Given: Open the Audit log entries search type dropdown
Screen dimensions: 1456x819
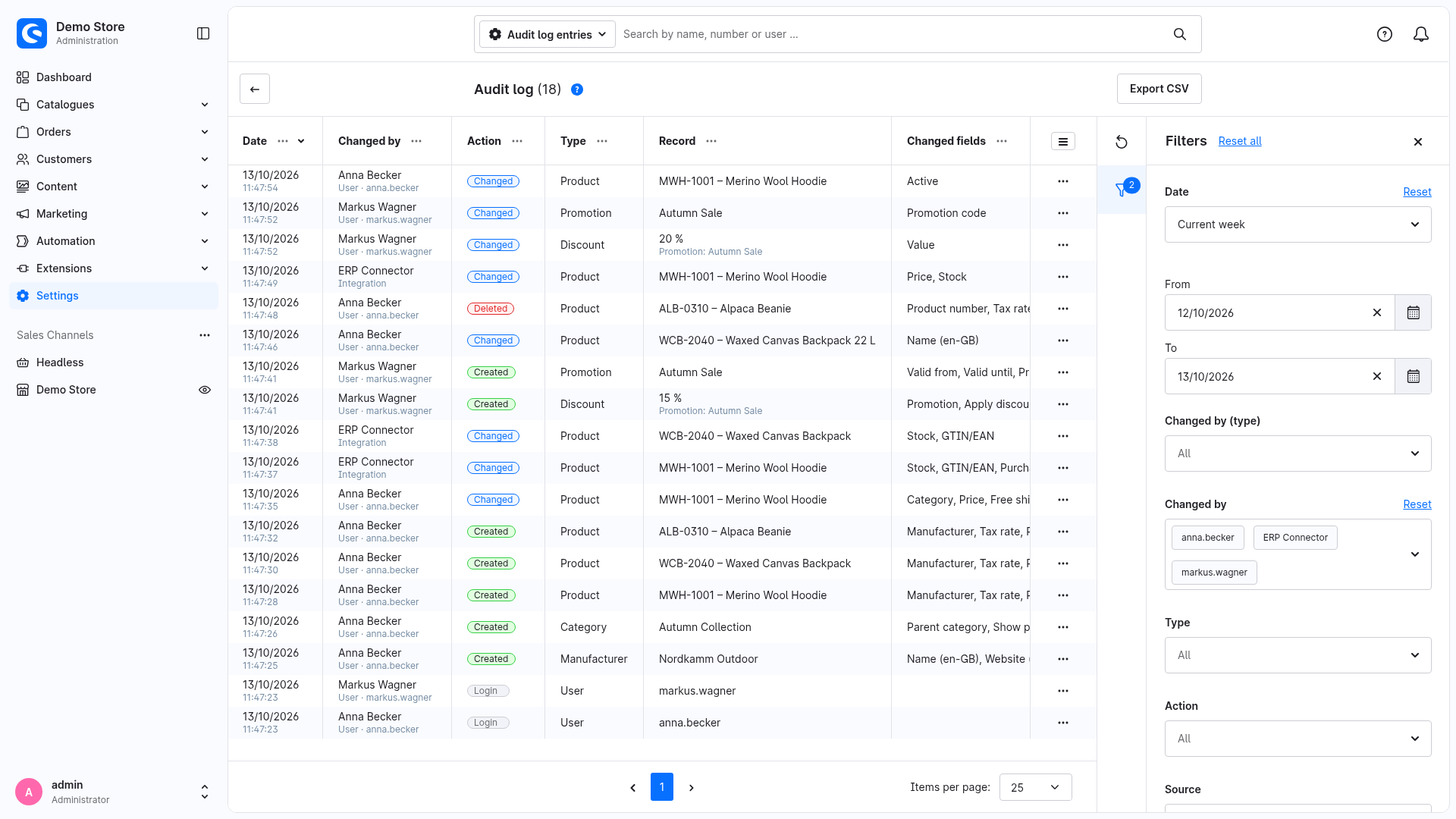Looking at the screenshot, I should pos(548,34).
